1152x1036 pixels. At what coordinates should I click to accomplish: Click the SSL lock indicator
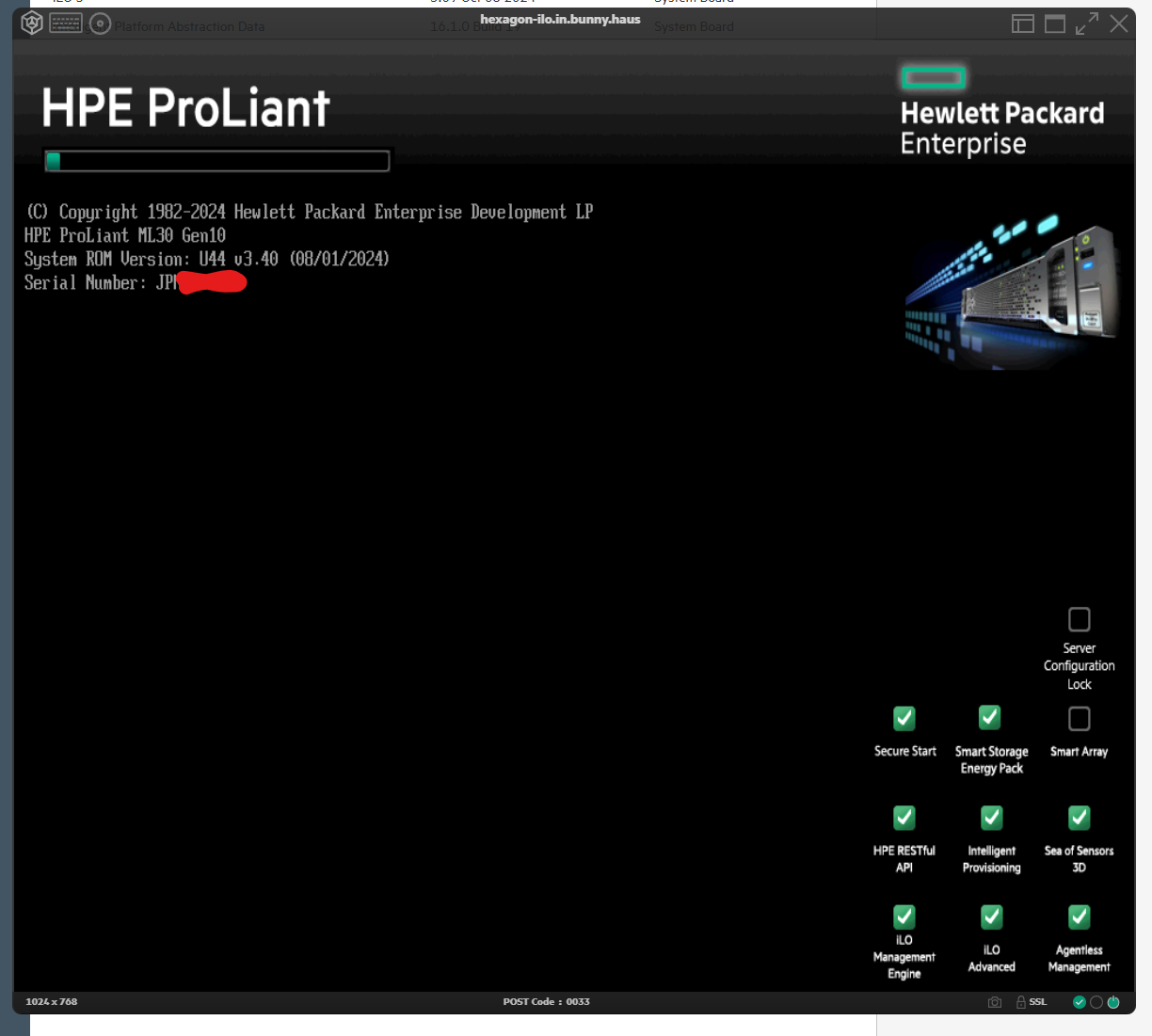1032,1002
